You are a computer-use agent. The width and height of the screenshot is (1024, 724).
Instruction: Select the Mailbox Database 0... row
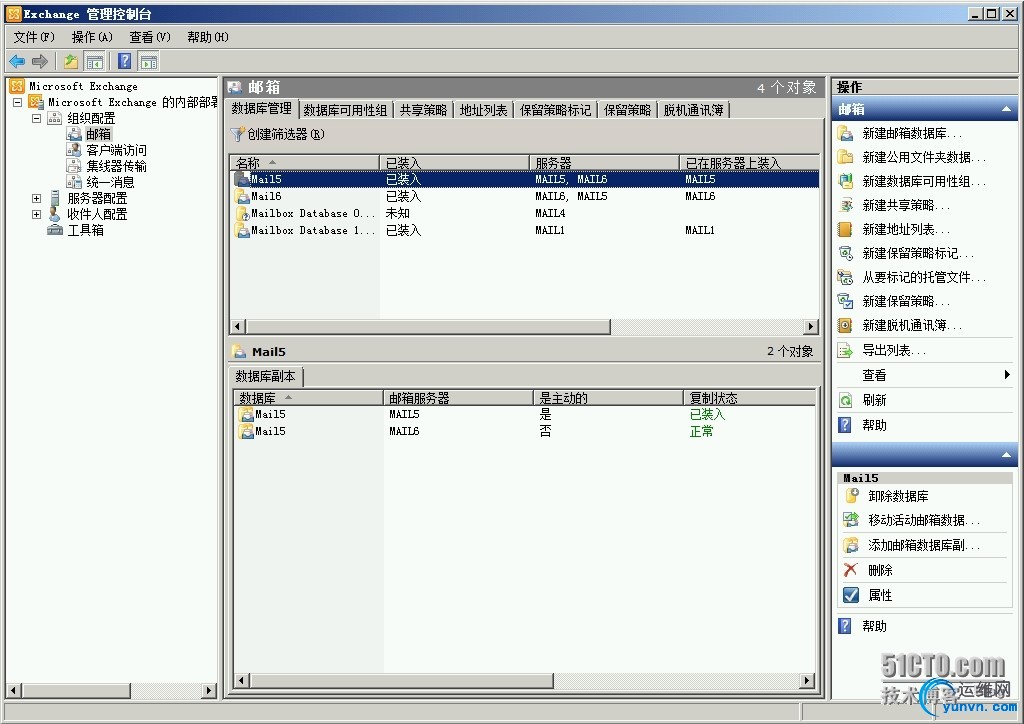[525, 213]
